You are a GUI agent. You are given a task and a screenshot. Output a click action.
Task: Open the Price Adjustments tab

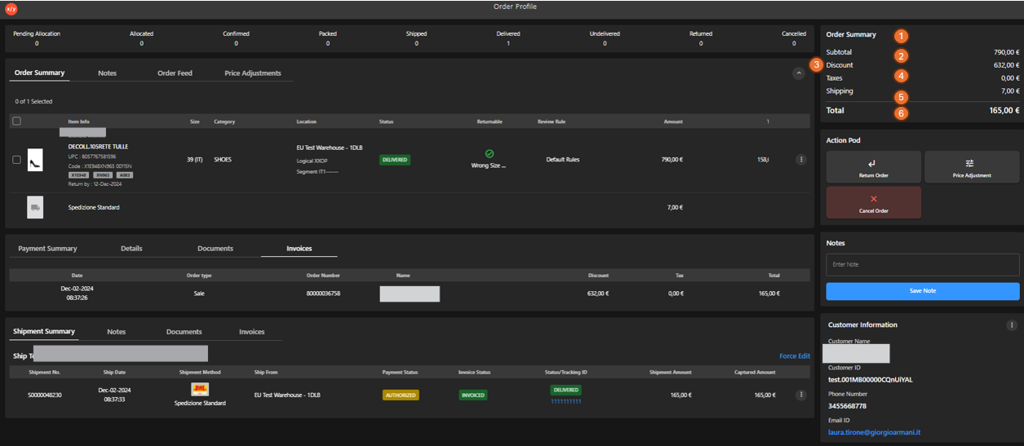coord(253,73)
